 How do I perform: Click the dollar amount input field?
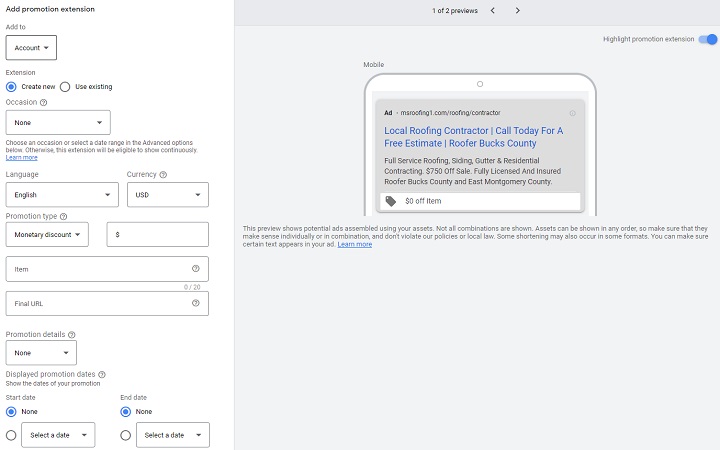(160, 234)
